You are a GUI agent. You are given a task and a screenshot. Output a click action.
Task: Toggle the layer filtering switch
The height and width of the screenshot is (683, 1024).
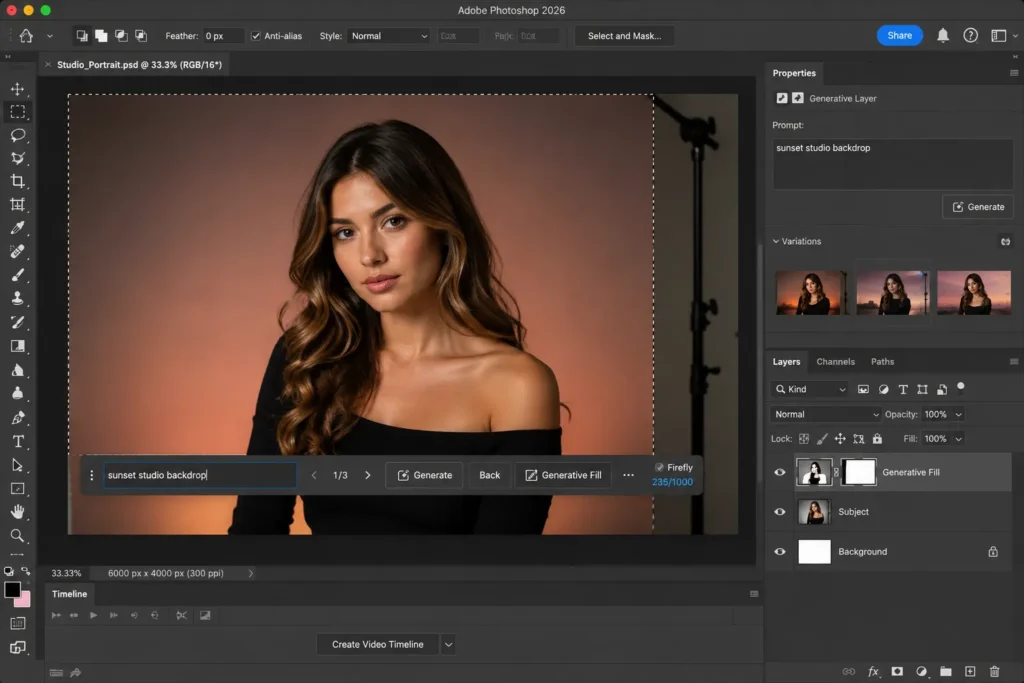click(961, 387)
